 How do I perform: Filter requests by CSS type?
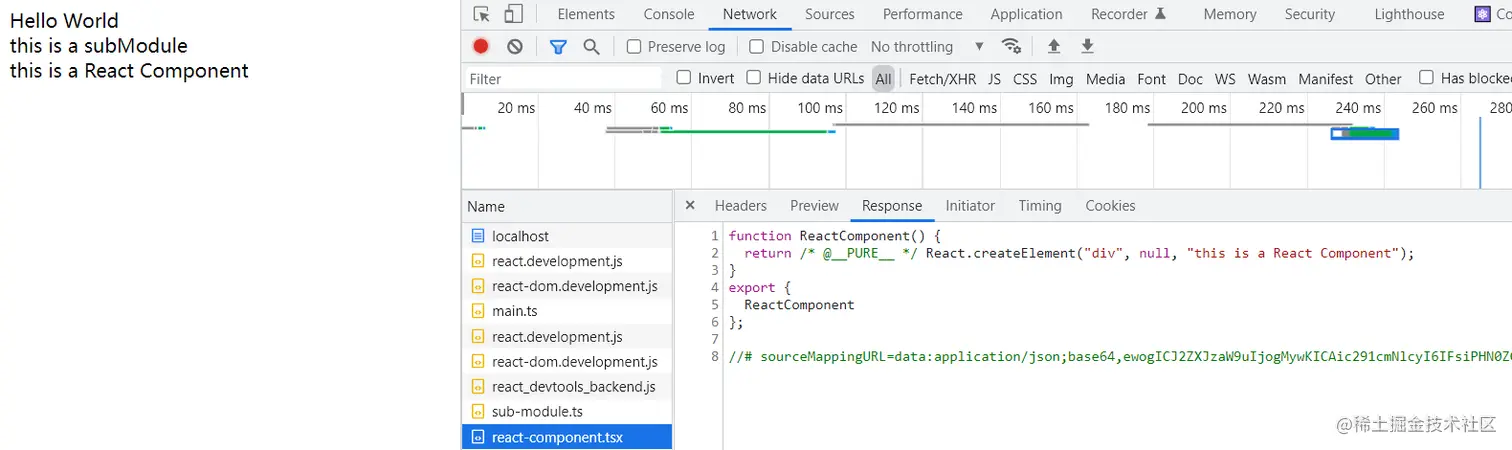pyautogui.click(x=1025, y=79)
